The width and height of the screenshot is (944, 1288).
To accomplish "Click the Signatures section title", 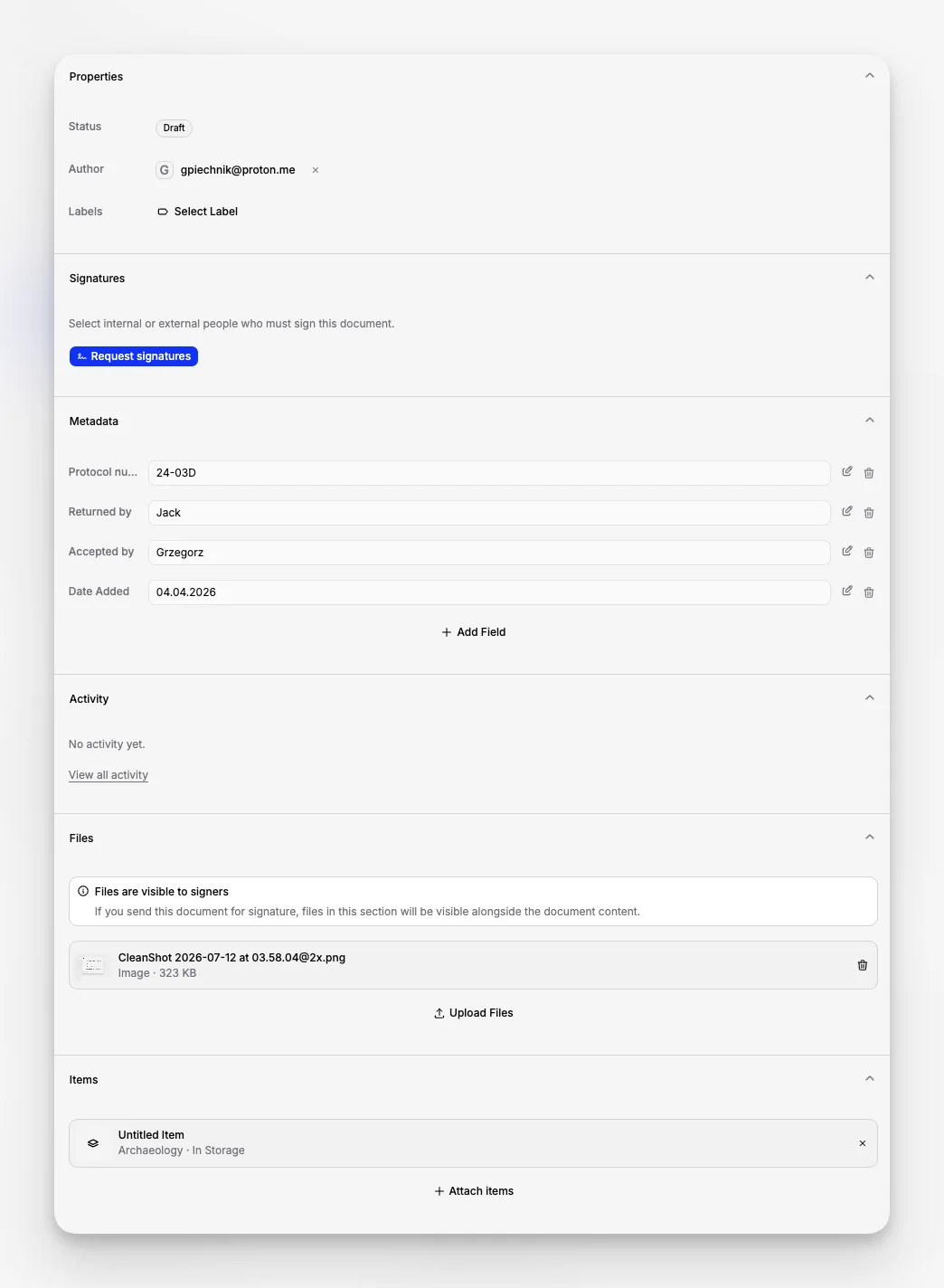I will pos(97,279).
